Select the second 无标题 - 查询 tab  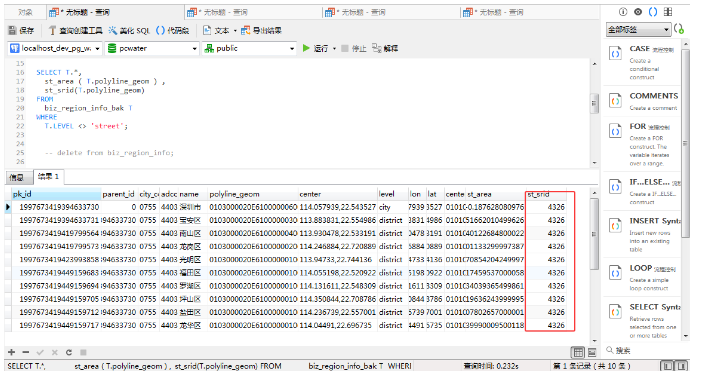(x=253, y=13)
